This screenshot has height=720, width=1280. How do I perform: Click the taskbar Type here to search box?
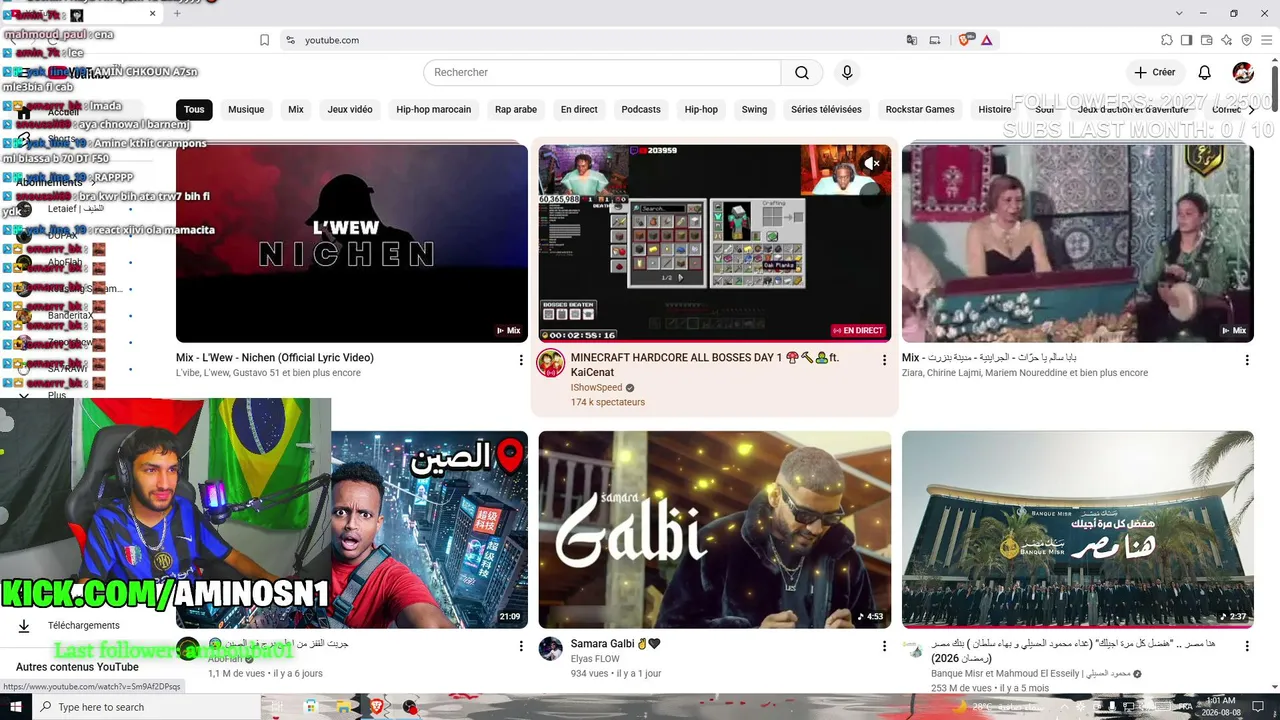(x=145, y=707)
